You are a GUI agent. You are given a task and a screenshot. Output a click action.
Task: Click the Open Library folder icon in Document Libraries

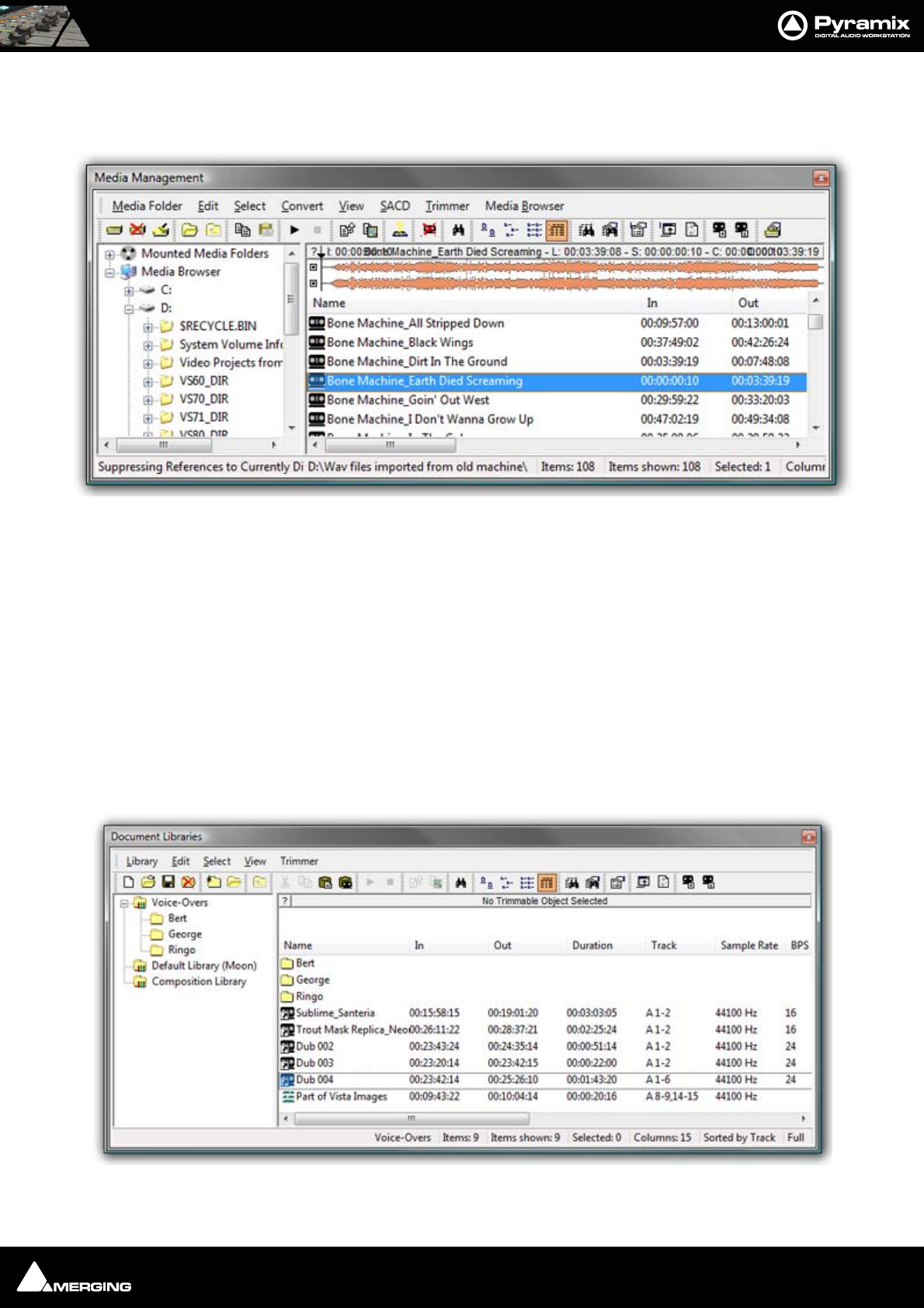click(x=148, y=882)
